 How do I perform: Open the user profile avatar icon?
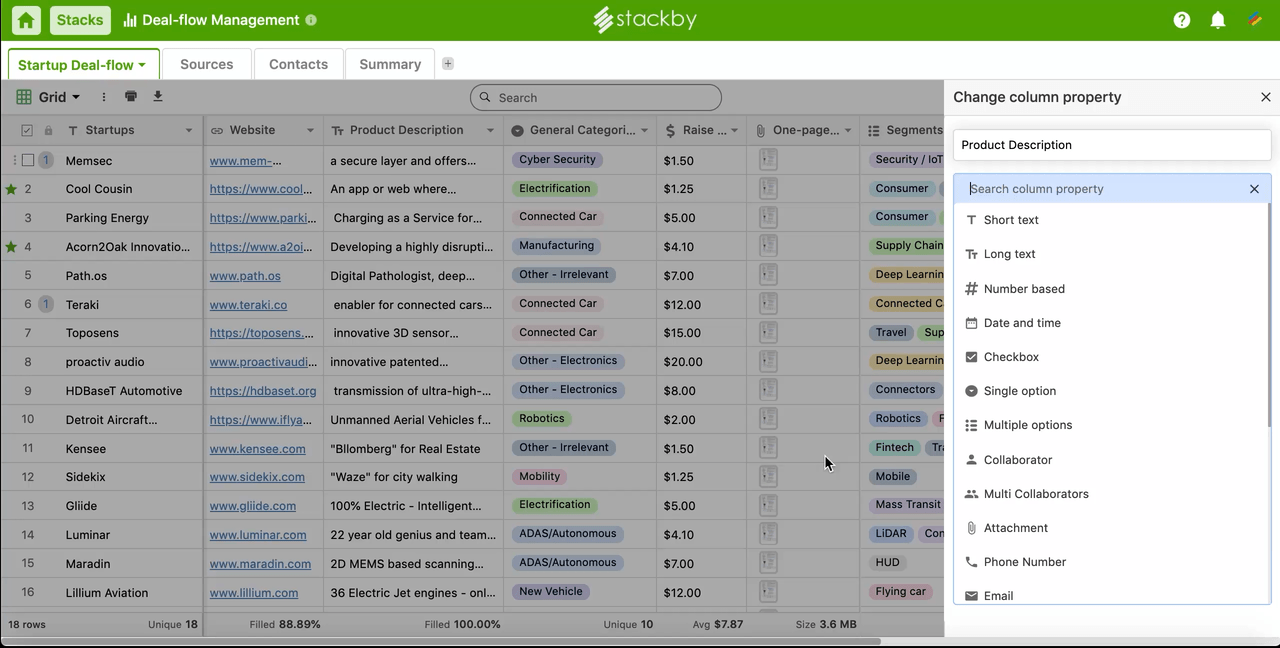[x=1254, y=20]
